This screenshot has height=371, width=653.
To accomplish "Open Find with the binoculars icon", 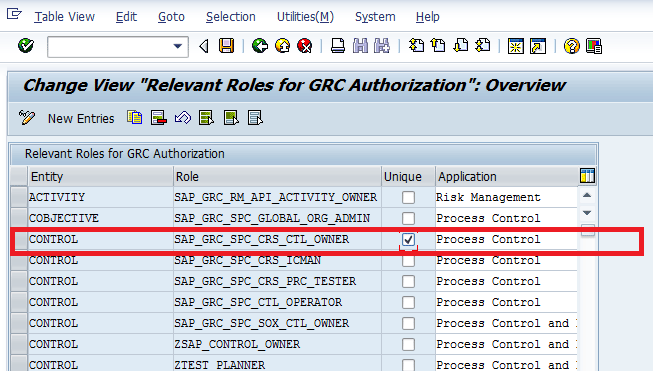I will point(360,46).
